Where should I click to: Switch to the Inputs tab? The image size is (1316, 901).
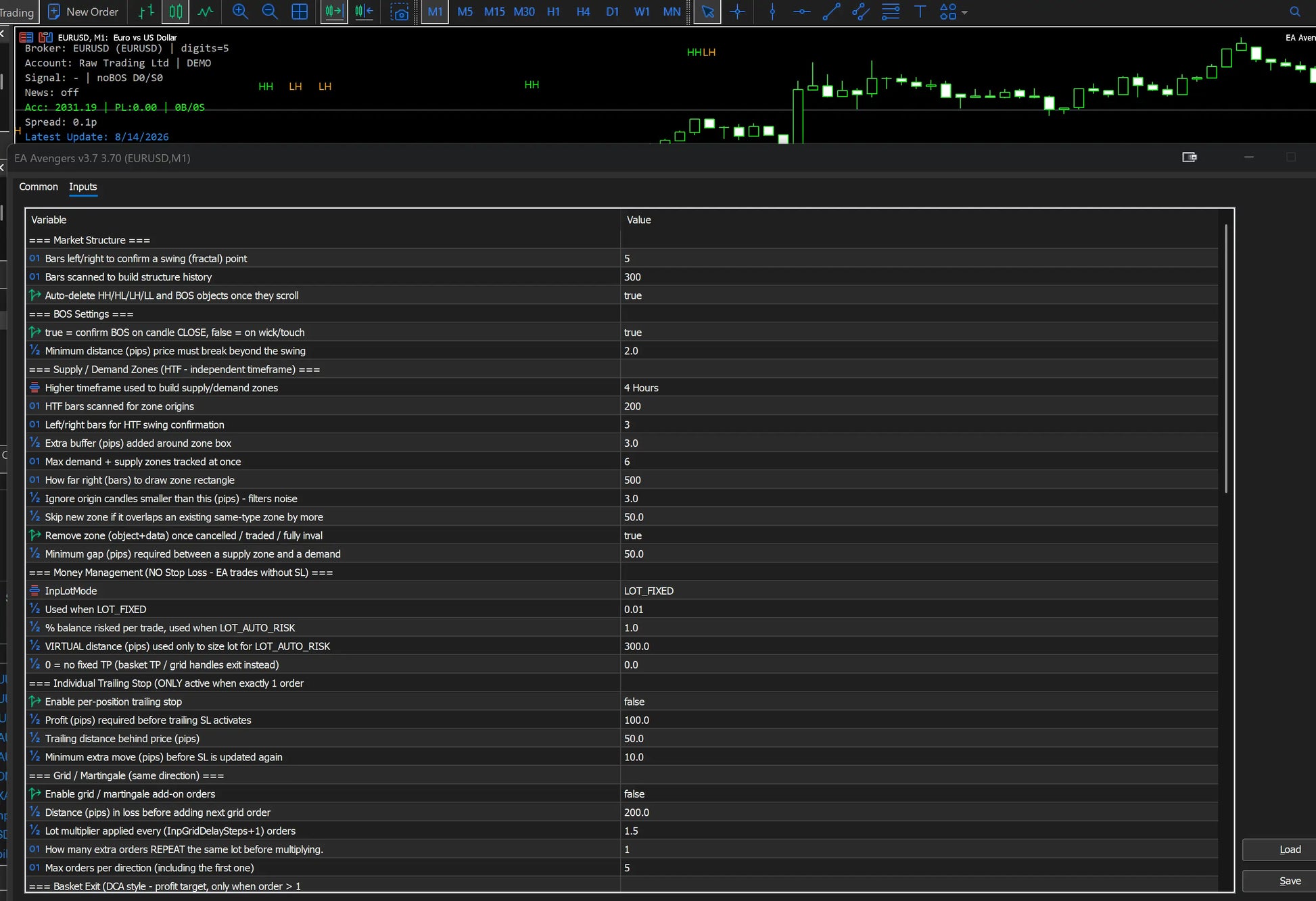83,187
